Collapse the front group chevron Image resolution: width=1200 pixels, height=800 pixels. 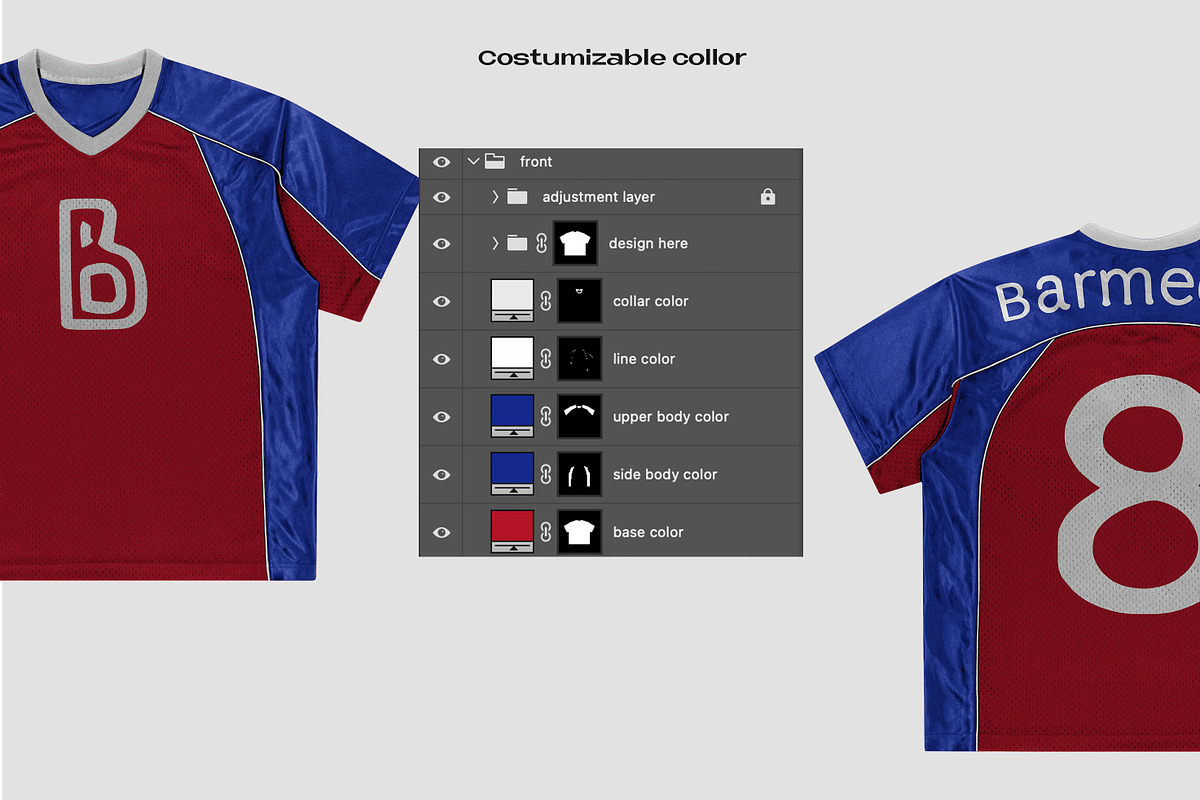click(x=474, y=161)
